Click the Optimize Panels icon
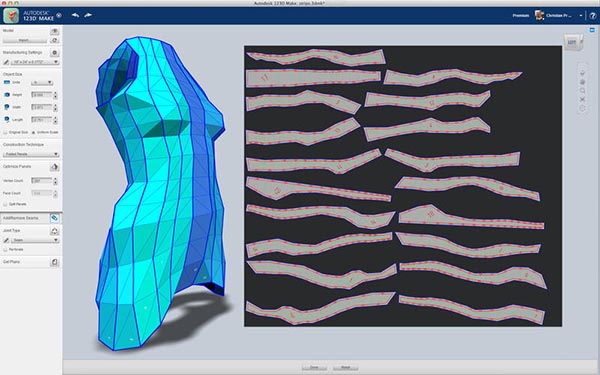This screenshot has height=375, width=600. pyautogui.click(x=54, y=167)
